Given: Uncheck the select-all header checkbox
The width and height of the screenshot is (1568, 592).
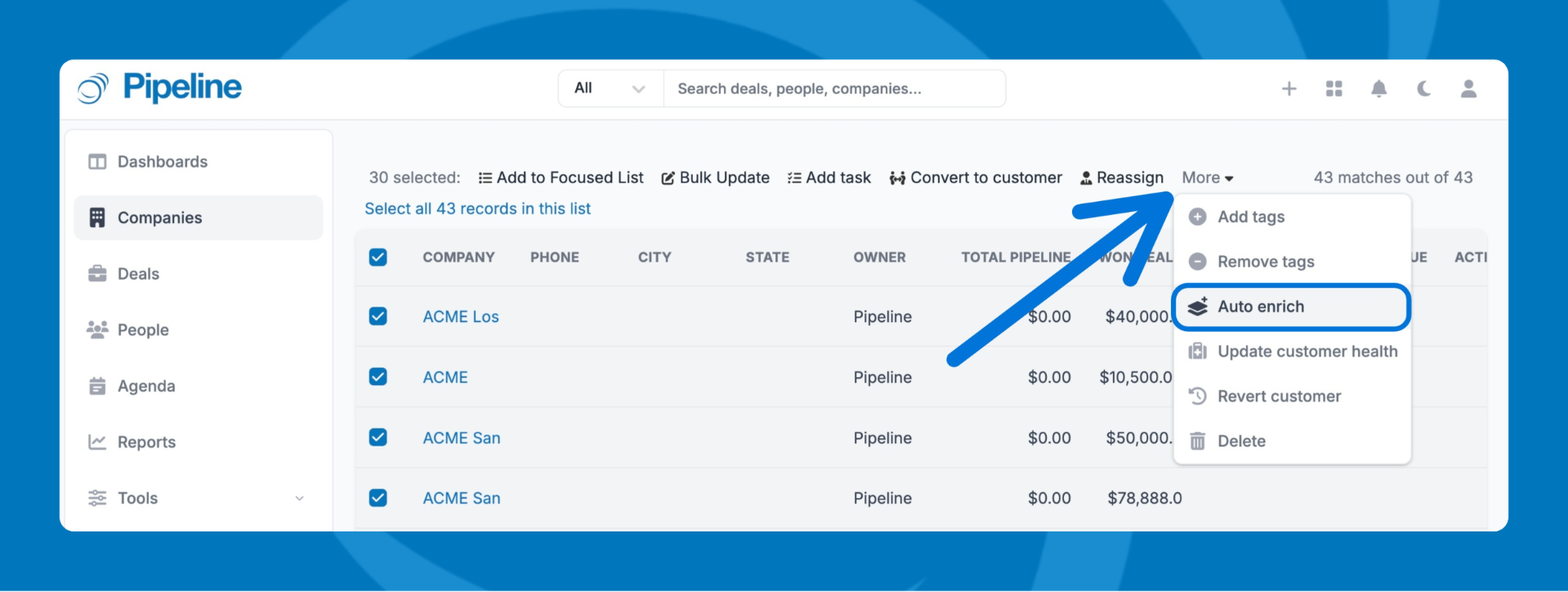Looking at the screenshot, I should click(377, 258).
